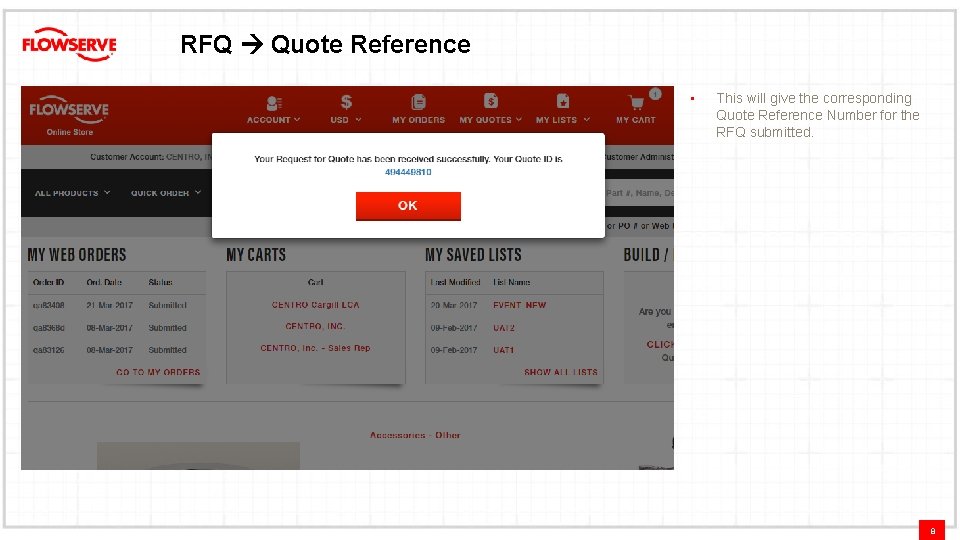Click the Account person icon

click(274, 103)
